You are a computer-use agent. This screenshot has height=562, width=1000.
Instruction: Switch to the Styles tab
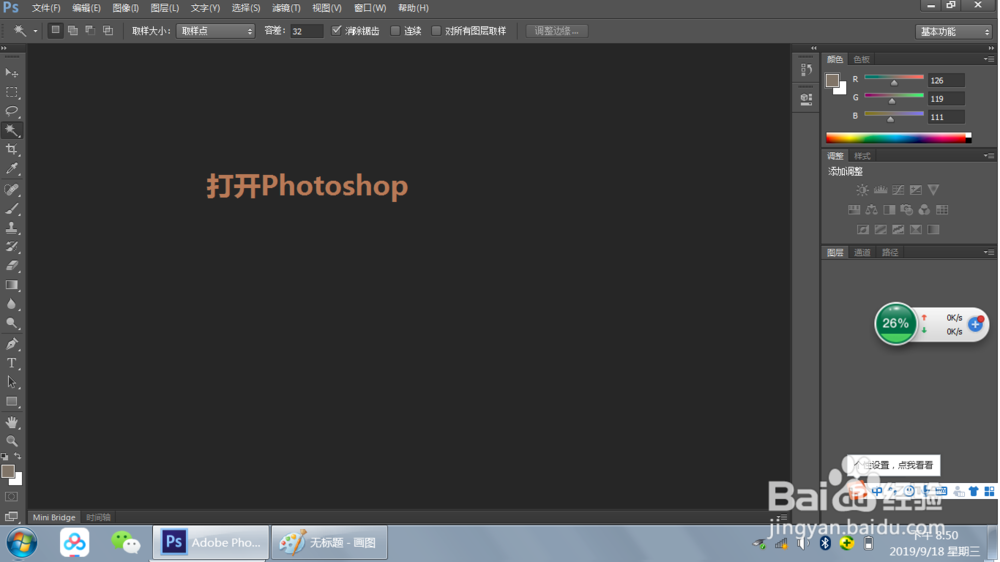tap(862, 156)
